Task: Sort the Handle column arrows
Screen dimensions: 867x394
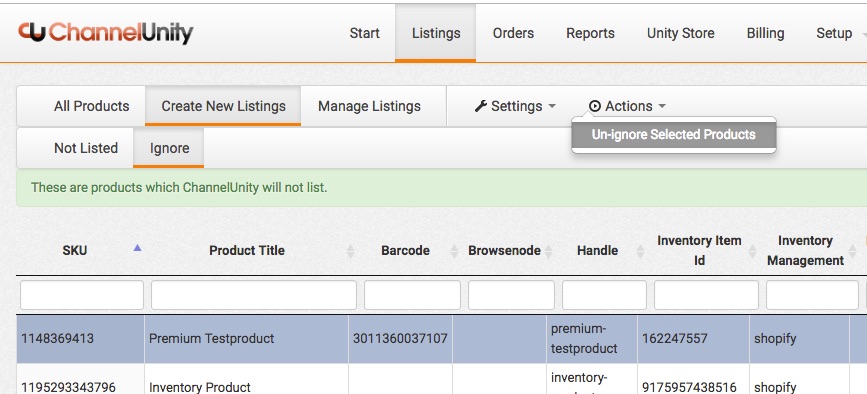Action: 640,251
